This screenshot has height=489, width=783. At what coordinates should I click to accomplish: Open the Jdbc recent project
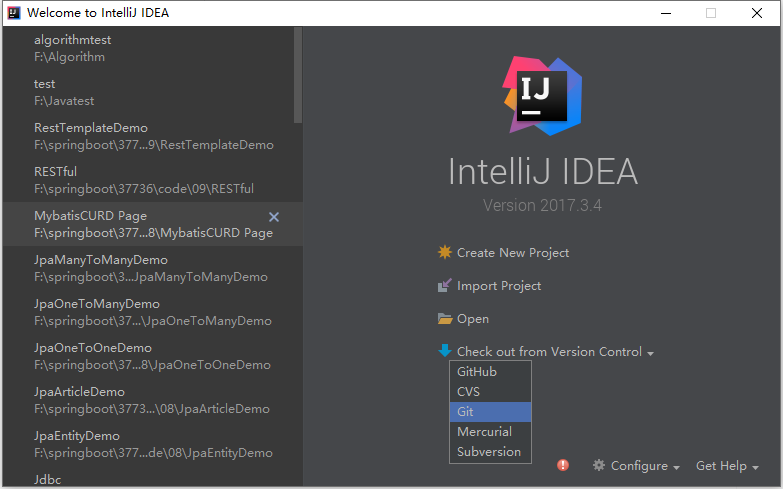tap(152, 478)
